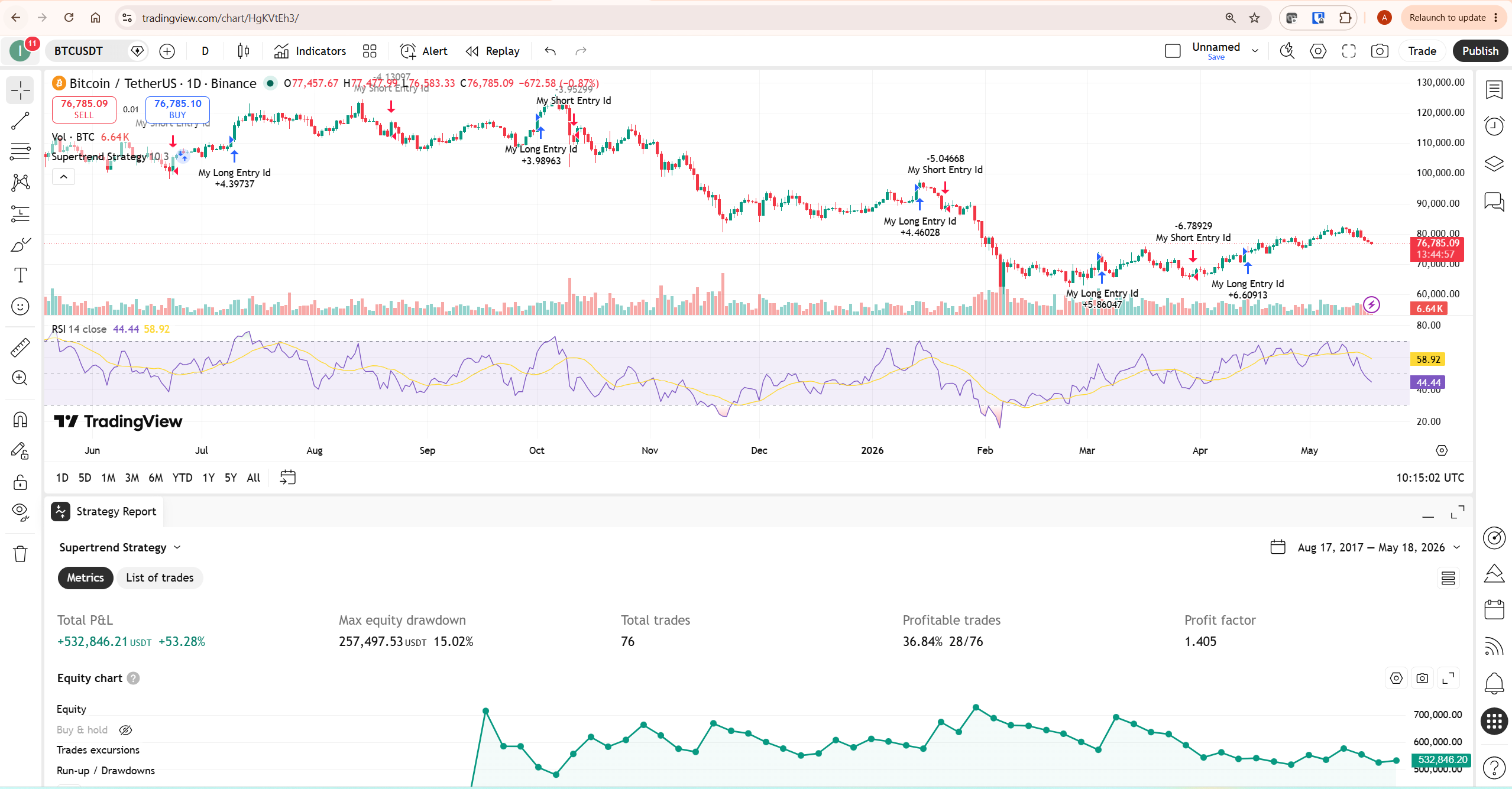Click the Trade button

[x=1422, y=51]
